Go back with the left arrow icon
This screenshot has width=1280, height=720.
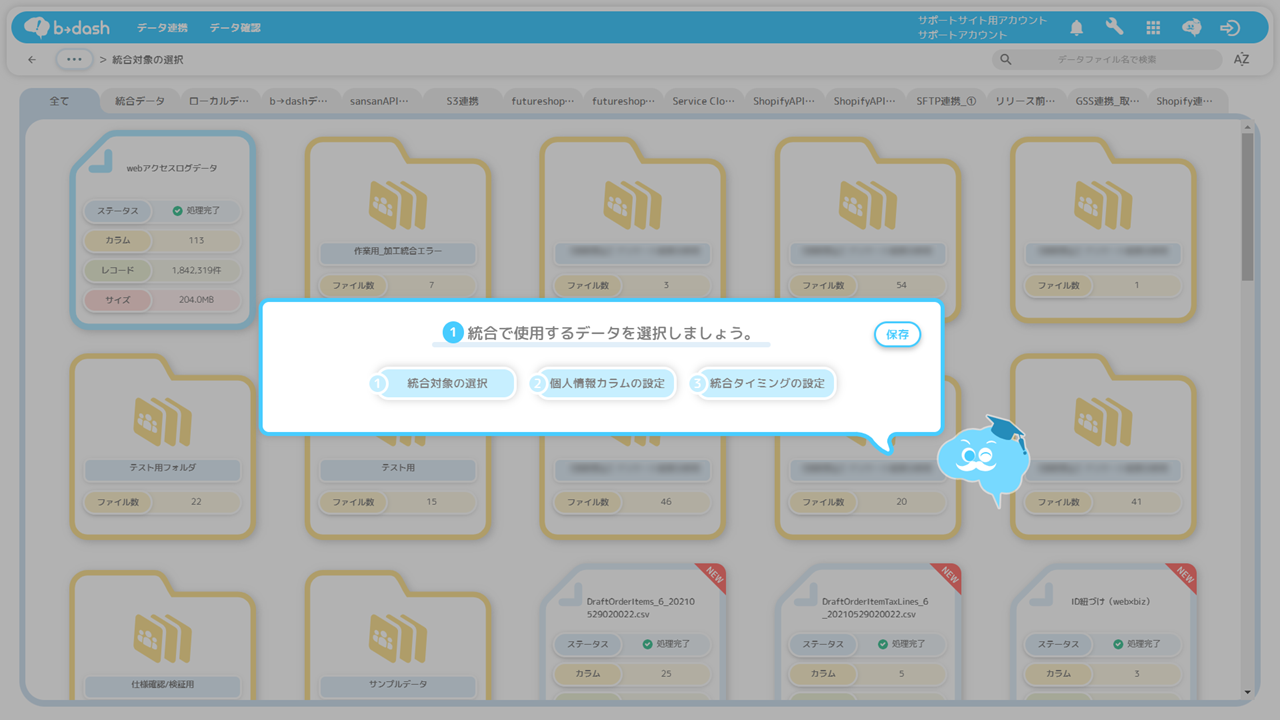(32, 60)
